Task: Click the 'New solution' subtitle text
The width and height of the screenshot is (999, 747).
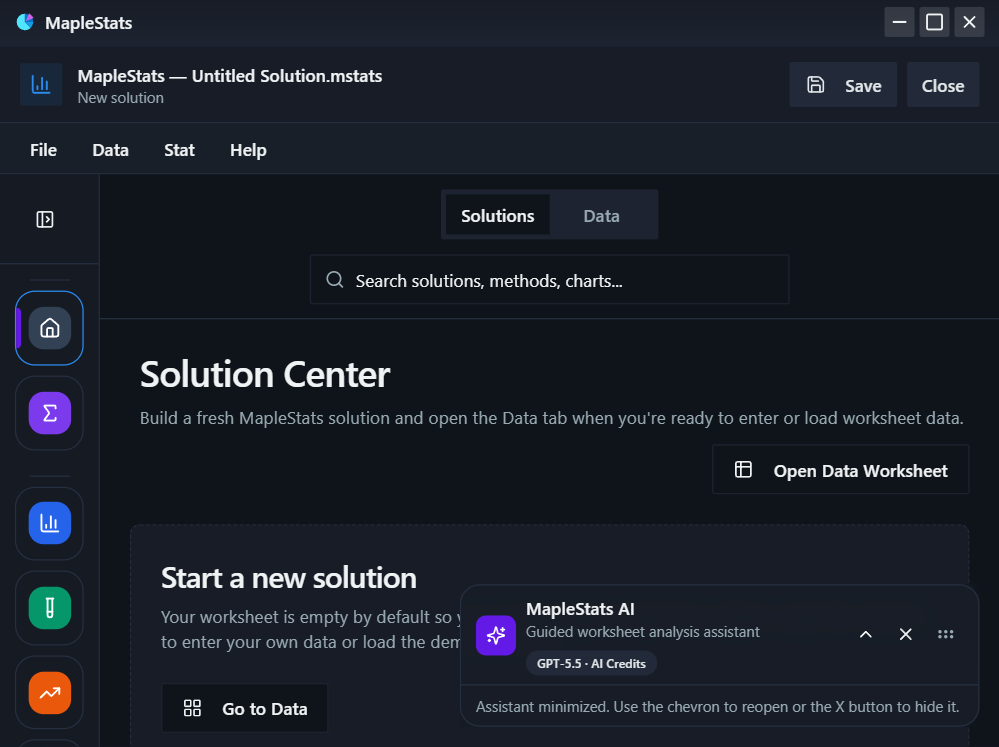Action: pos(120,98)
